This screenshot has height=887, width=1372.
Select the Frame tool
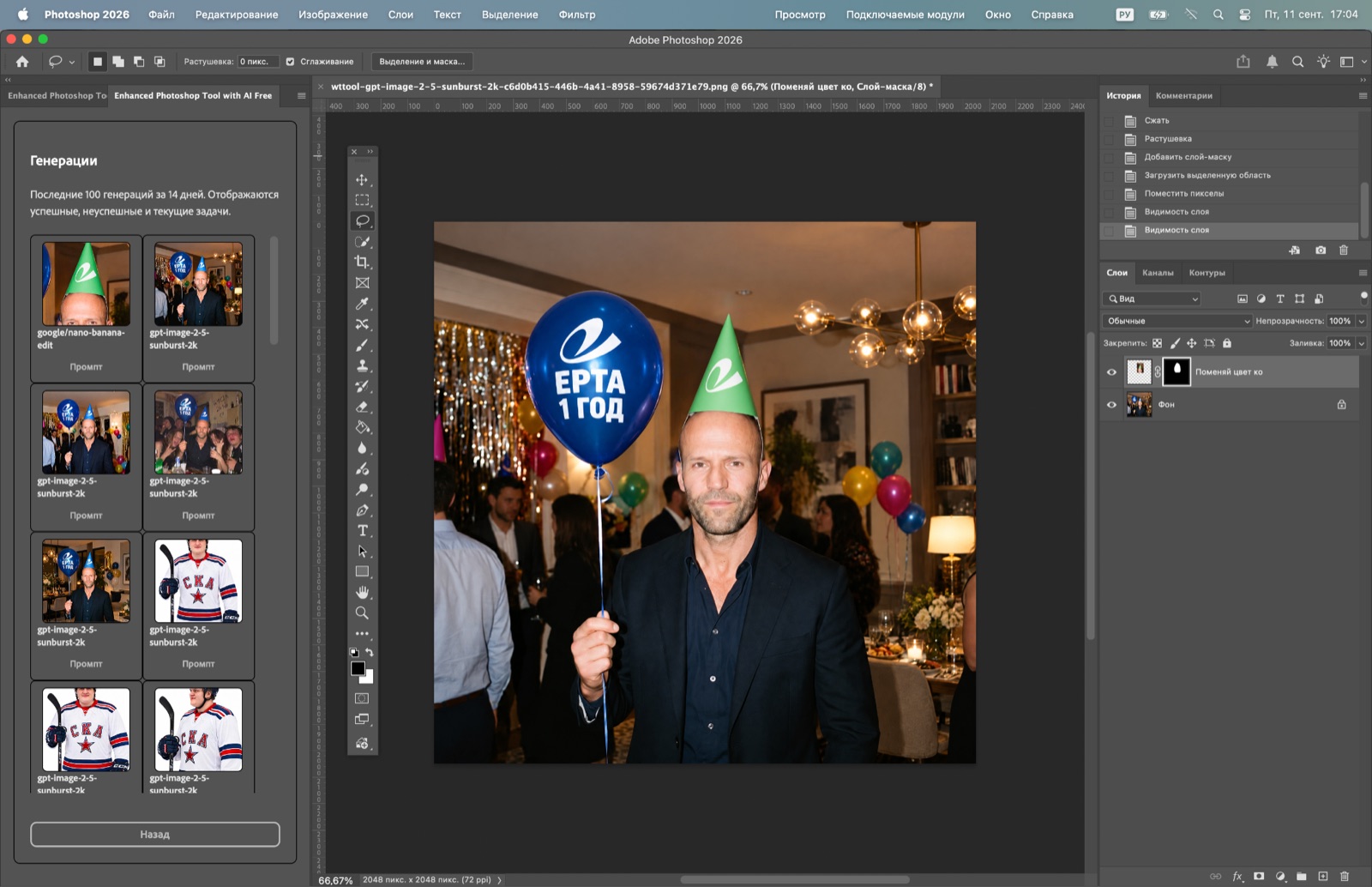[362, 283]
